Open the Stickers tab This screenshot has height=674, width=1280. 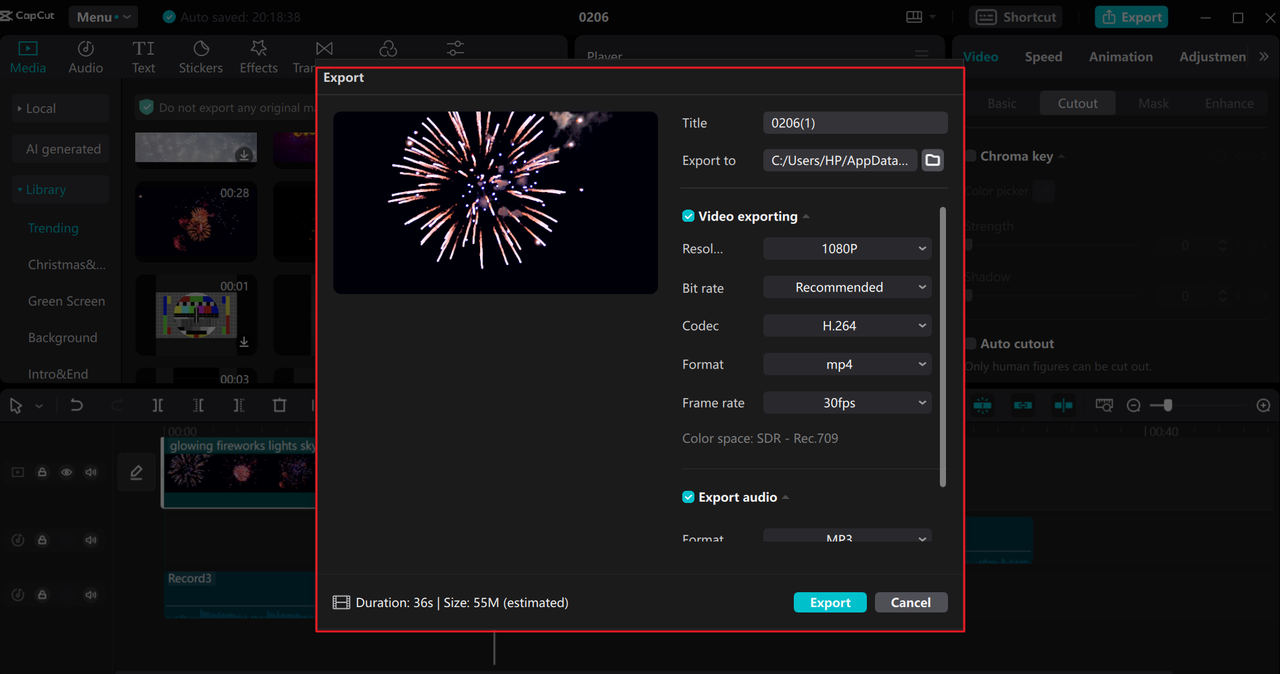tap(201, 57)
